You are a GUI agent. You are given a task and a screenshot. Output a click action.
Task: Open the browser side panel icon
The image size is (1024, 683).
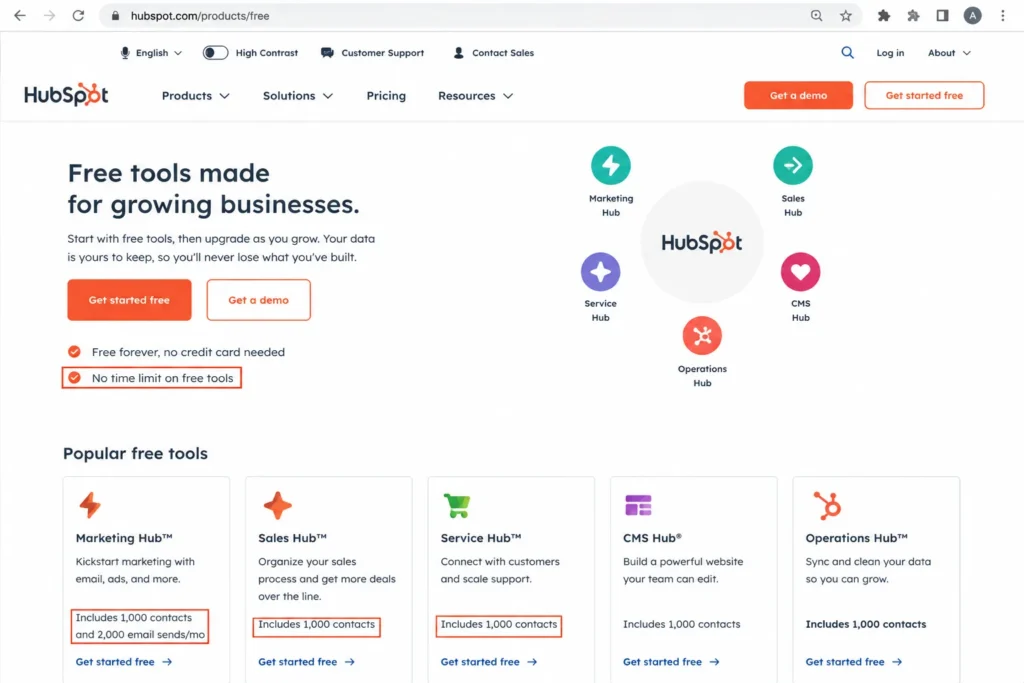[x=942, y=16]
